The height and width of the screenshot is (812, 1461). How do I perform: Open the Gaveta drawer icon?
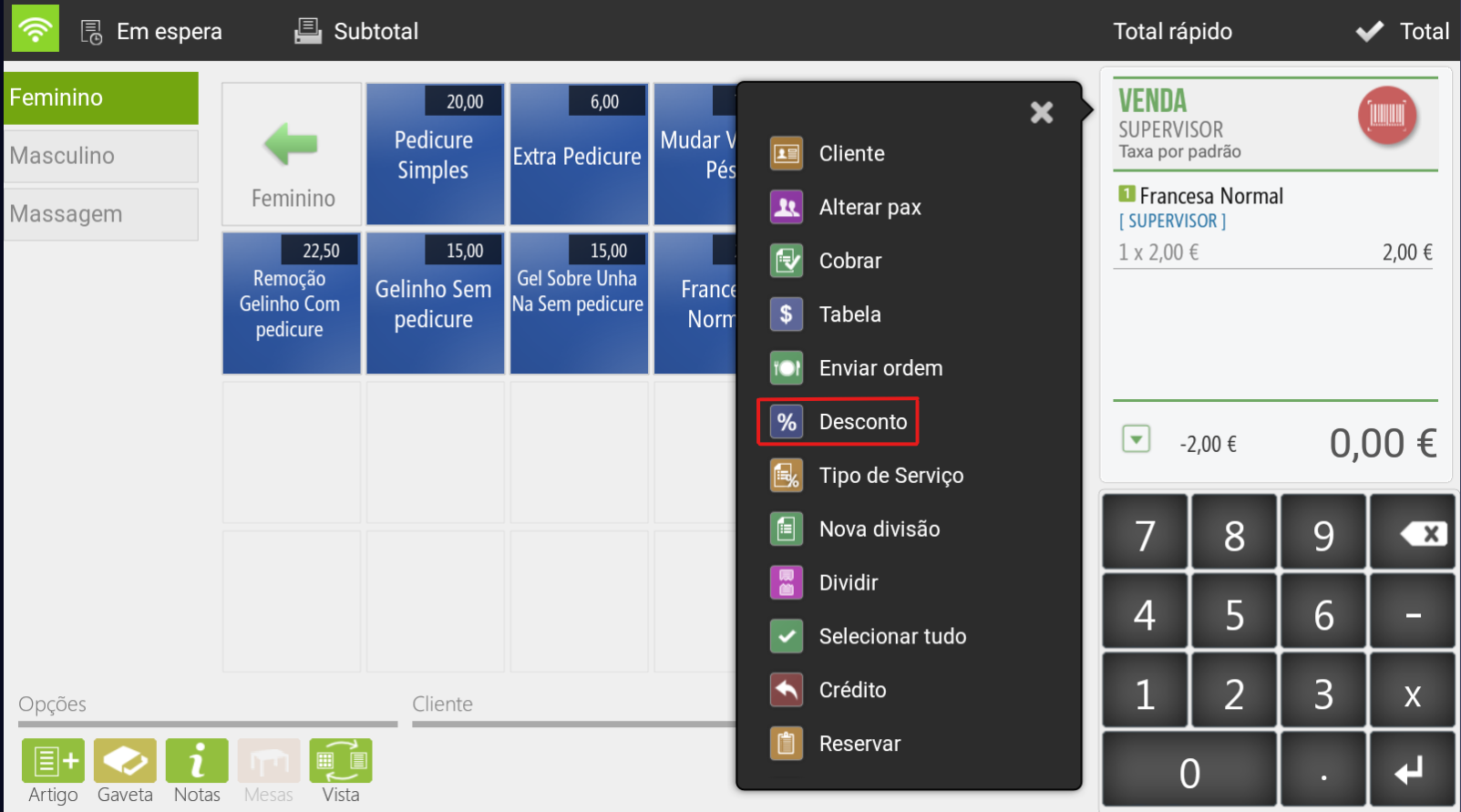[x=125, y=761]
